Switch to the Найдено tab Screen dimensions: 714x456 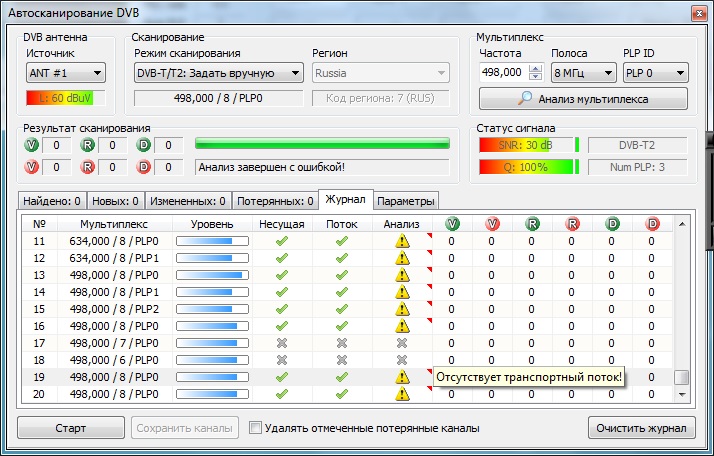click(52, 200)
